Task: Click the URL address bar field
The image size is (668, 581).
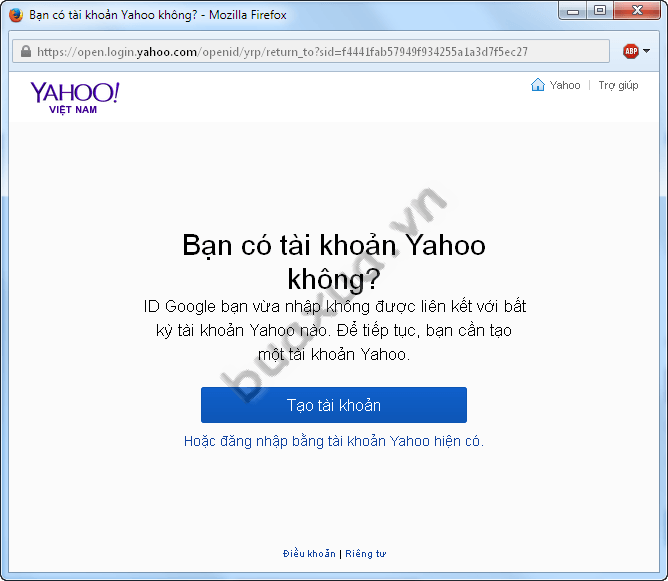Action: pyautogui.click(x=311, y=52)
